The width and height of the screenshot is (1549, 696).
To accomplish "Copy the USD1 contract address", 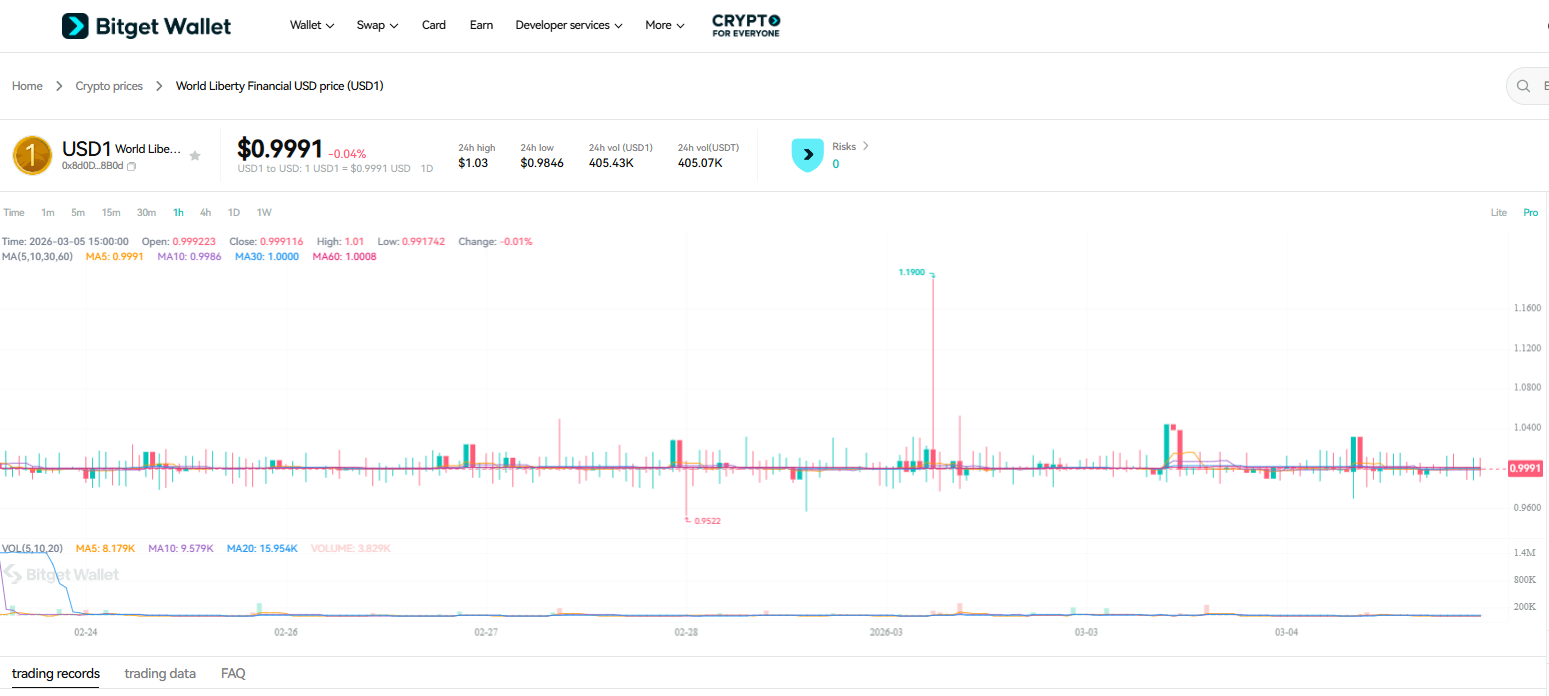I will (131, 166).
